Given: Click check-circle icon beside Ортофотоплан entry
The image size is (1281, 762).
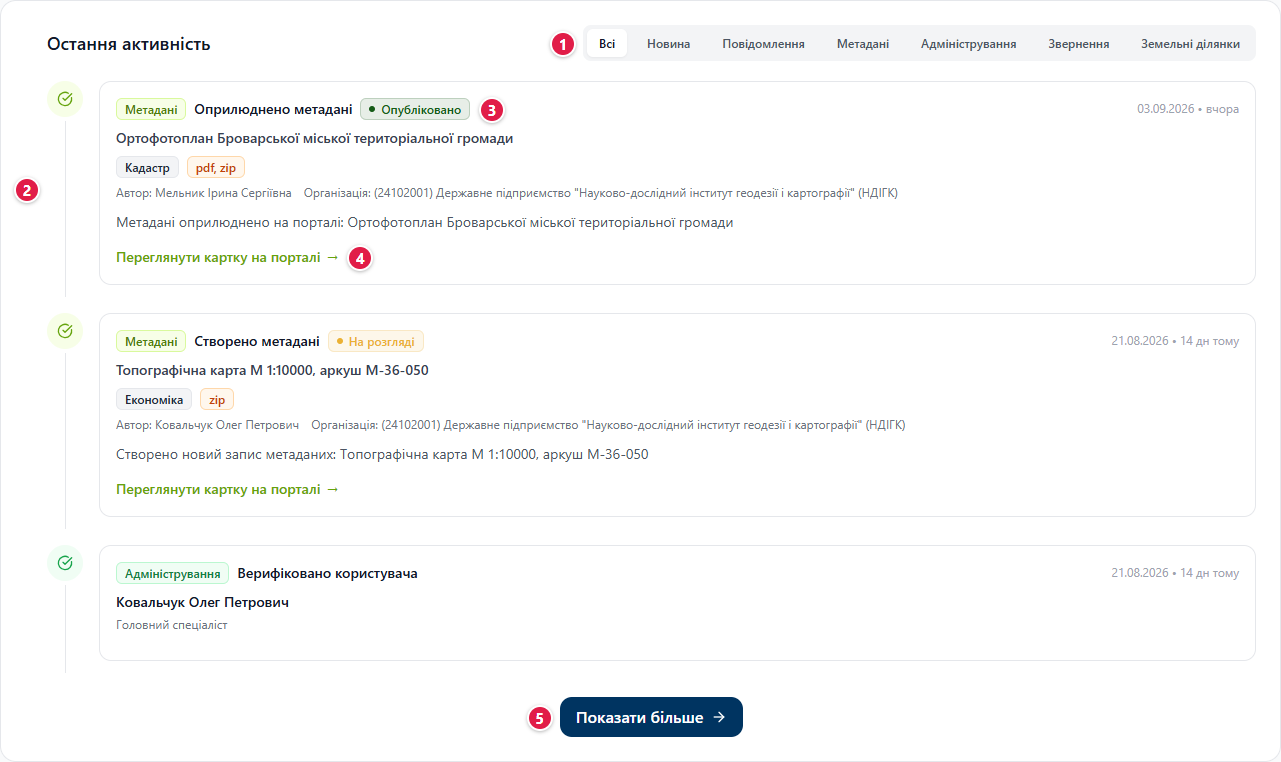Looking at the screenshot, I should pos(65,99).
